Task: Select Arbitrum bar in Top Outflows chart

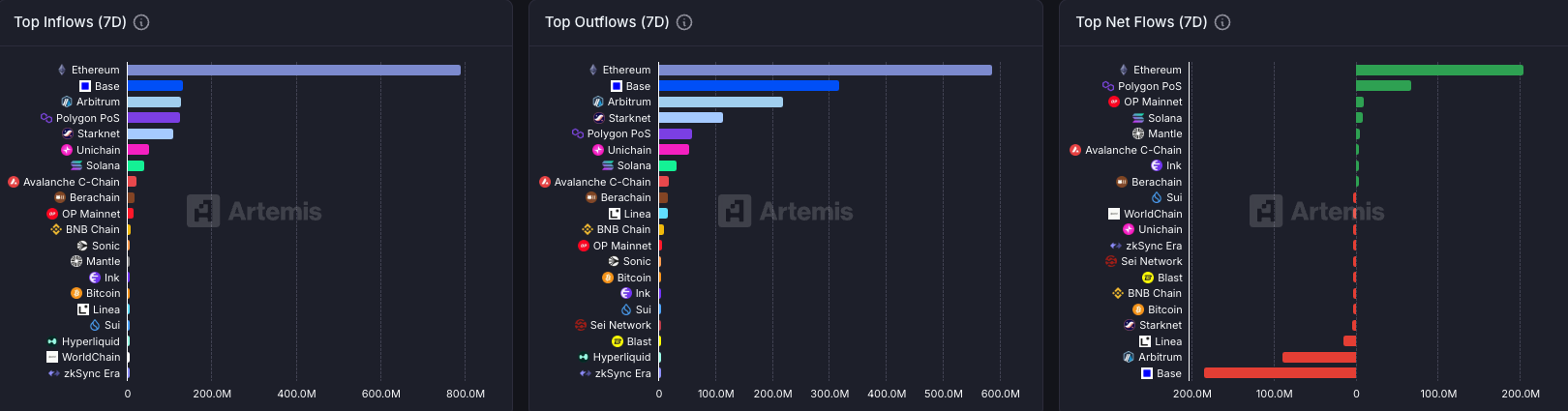Action: [x=721, y=102]
